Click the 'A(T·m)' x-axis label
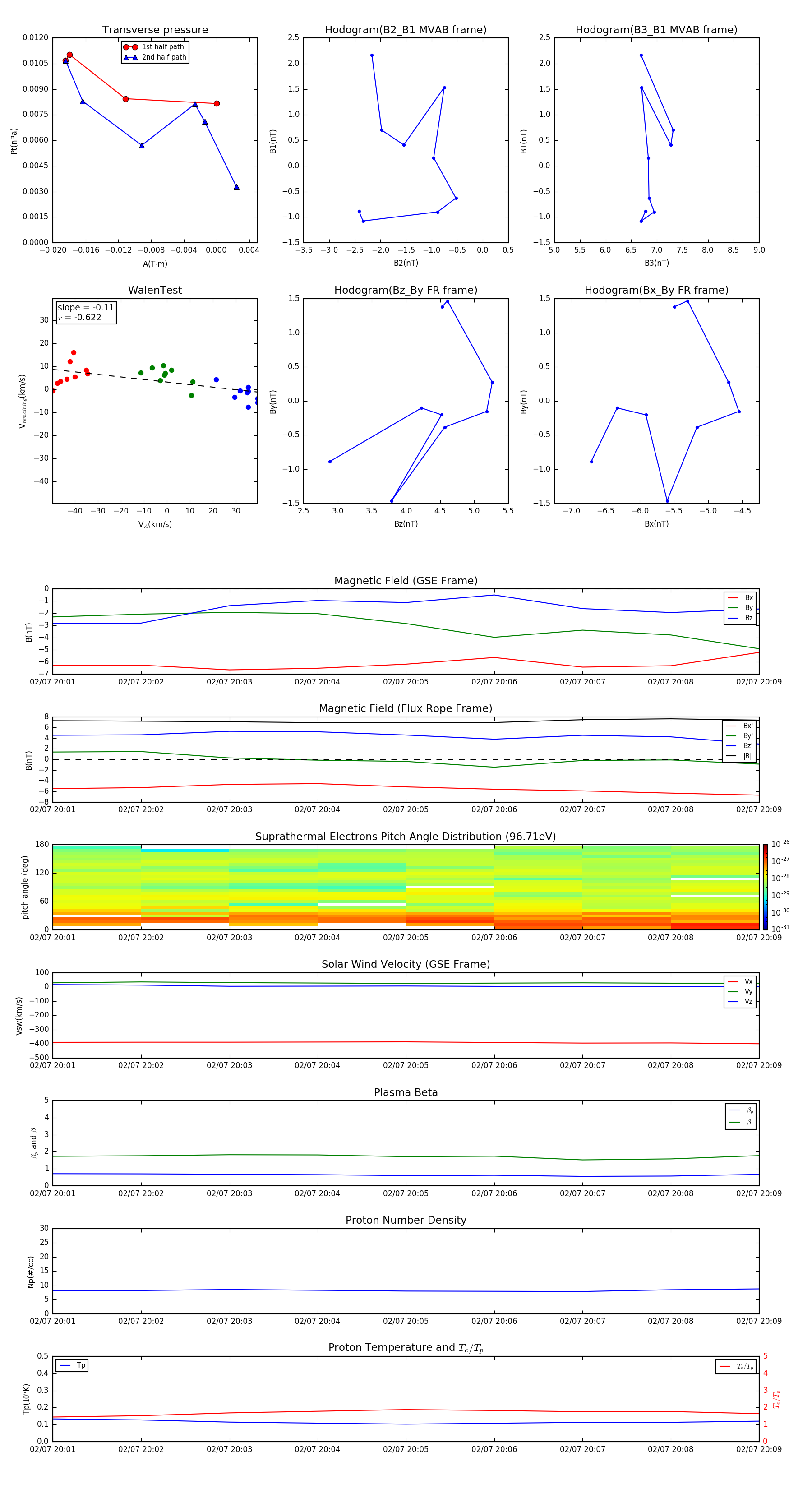The height and width of the screenshot is (1489, 812). (155, 264)
